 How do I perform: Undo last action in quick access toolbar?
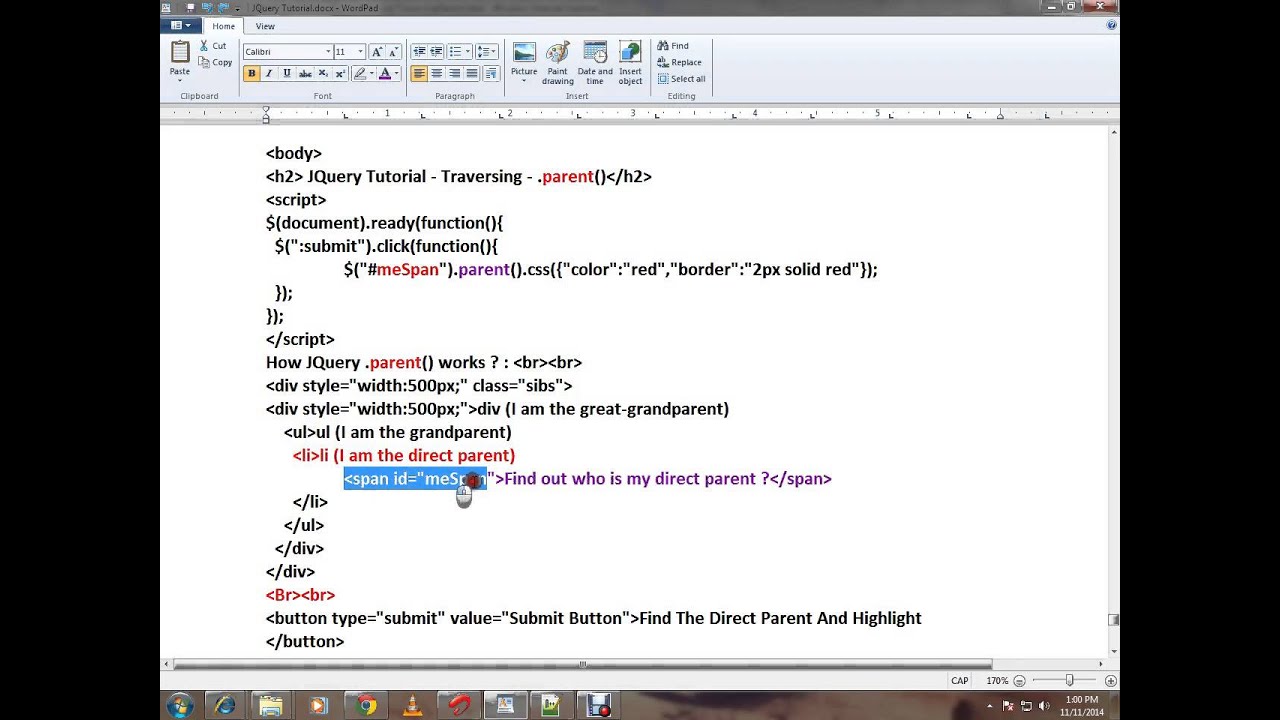(x=207, y=7)
